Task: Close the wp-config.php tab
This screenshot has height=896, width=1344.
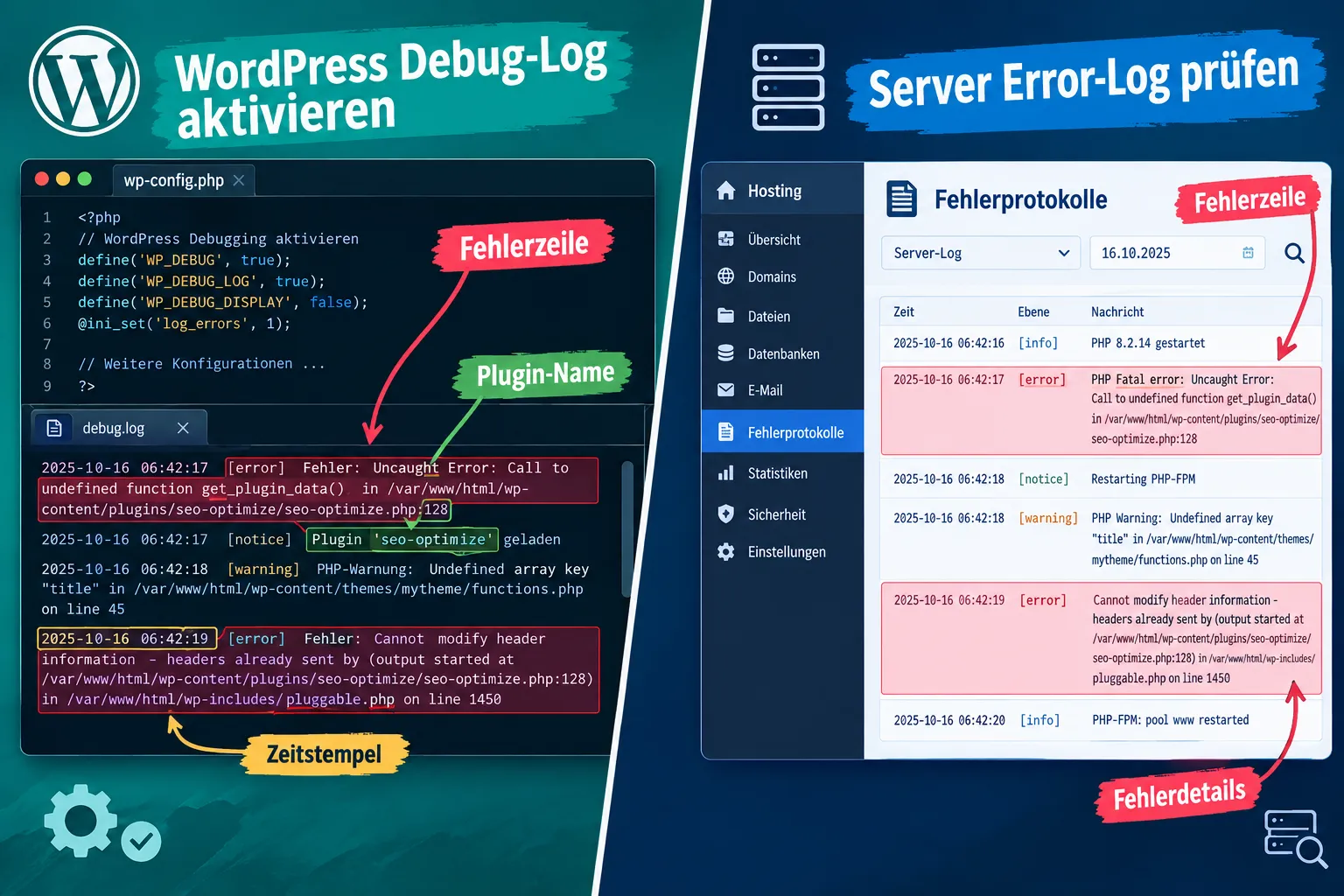Action: pyautogui.click(x=239, y=180)
